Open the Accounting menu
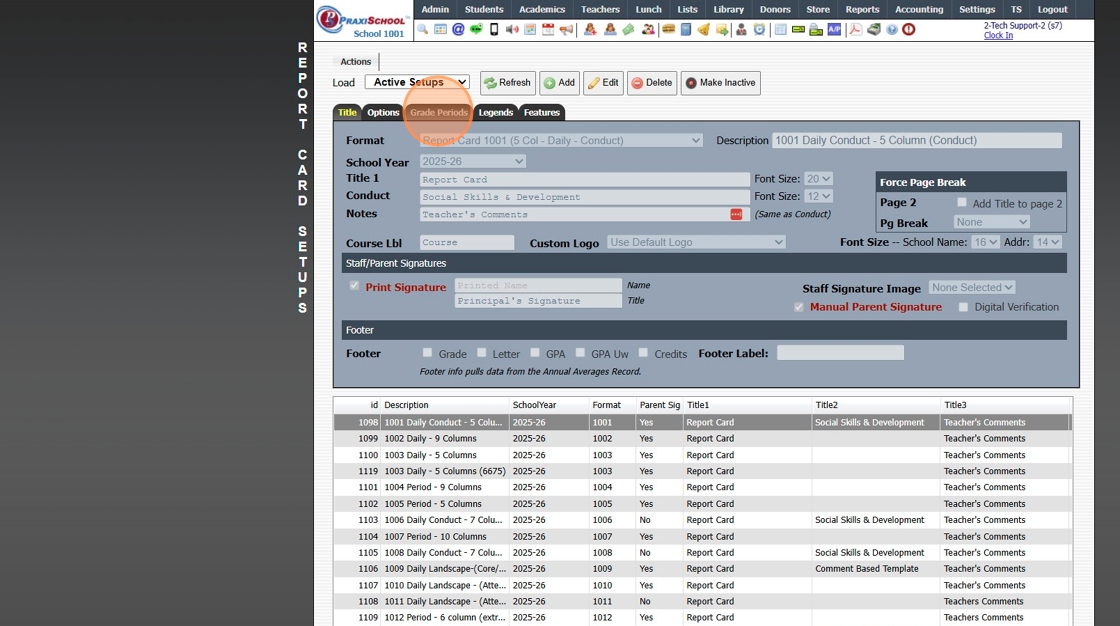This screenshot has width=1120, height=626. (x=919, y=9)
